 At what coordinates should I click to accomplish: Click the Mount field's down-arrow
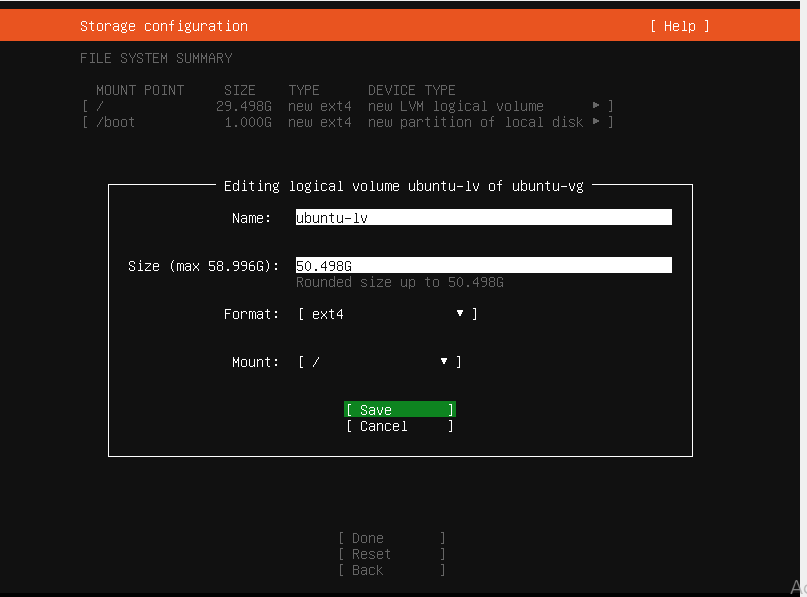point(444,362)
